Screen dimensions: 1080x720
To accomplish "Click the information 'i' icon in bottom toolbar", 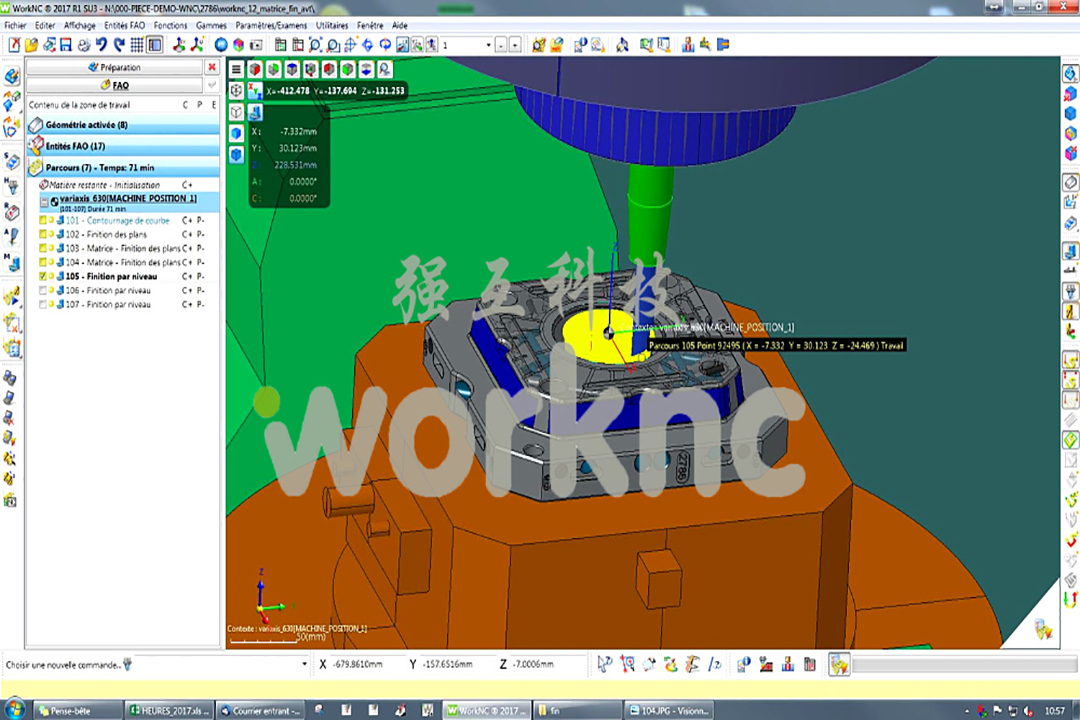I will coord(743,664).
